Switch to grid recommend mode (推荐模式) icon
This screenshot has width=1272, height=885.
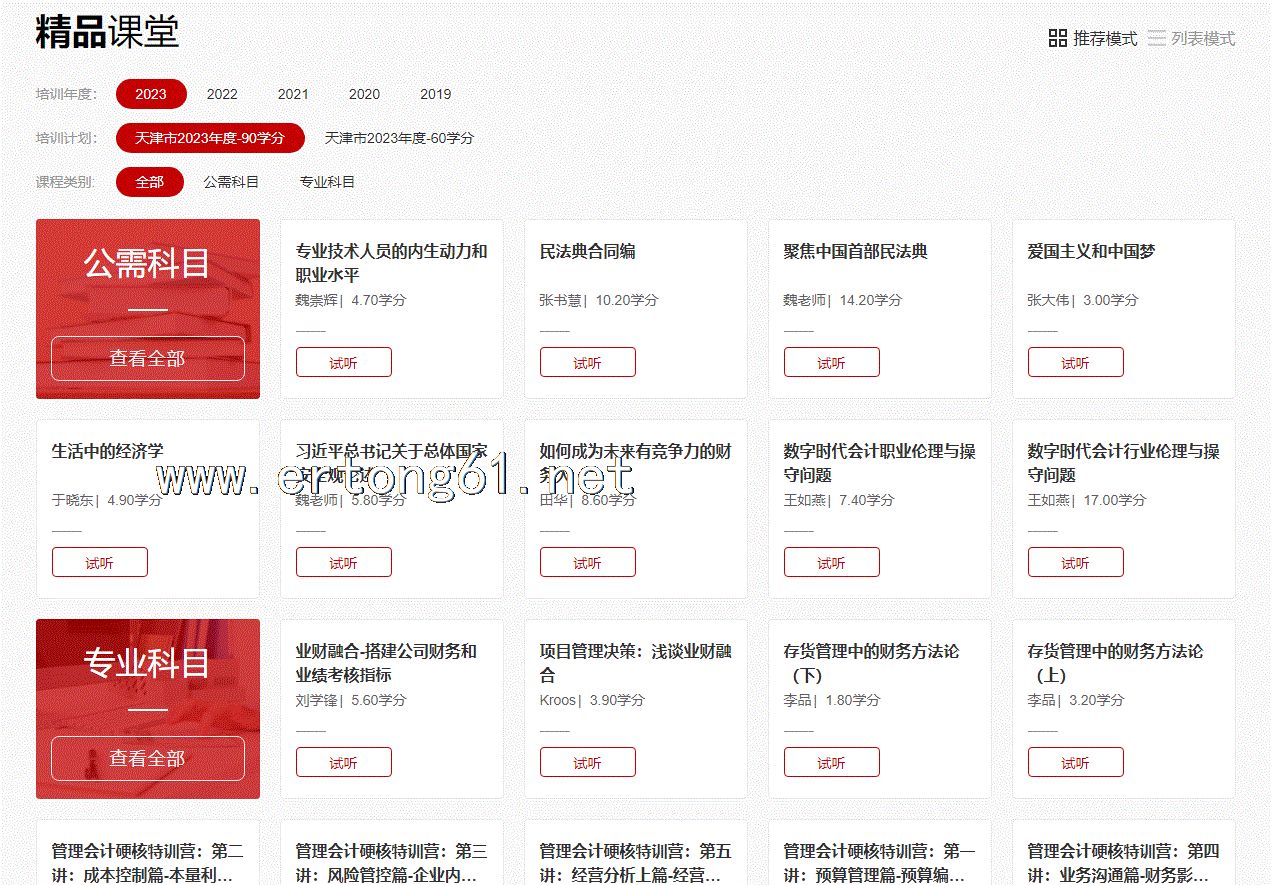pos(1057,39)
